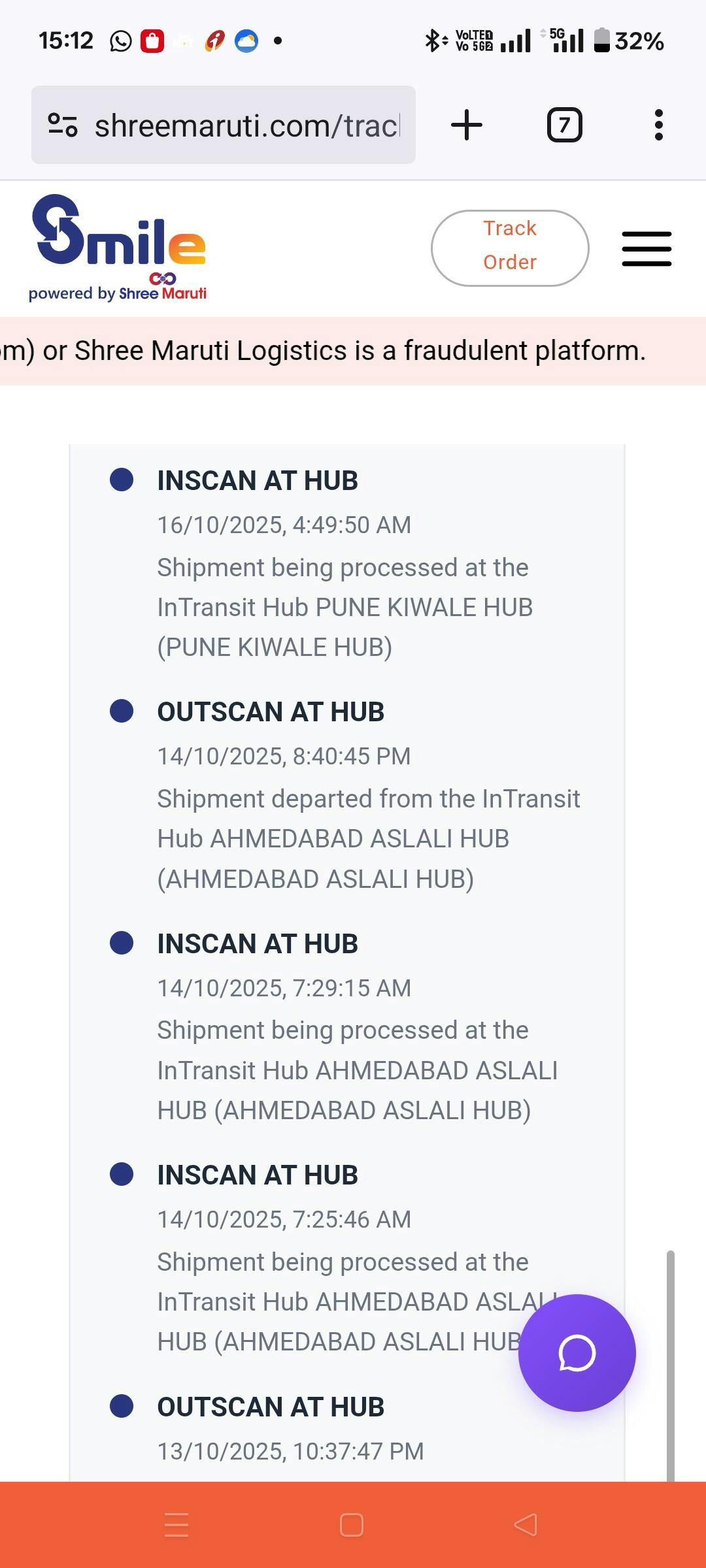This screenshot has height=1568, width=706.
Task: Tap the site info icon in address bar
Action: (x=63, y=125)
